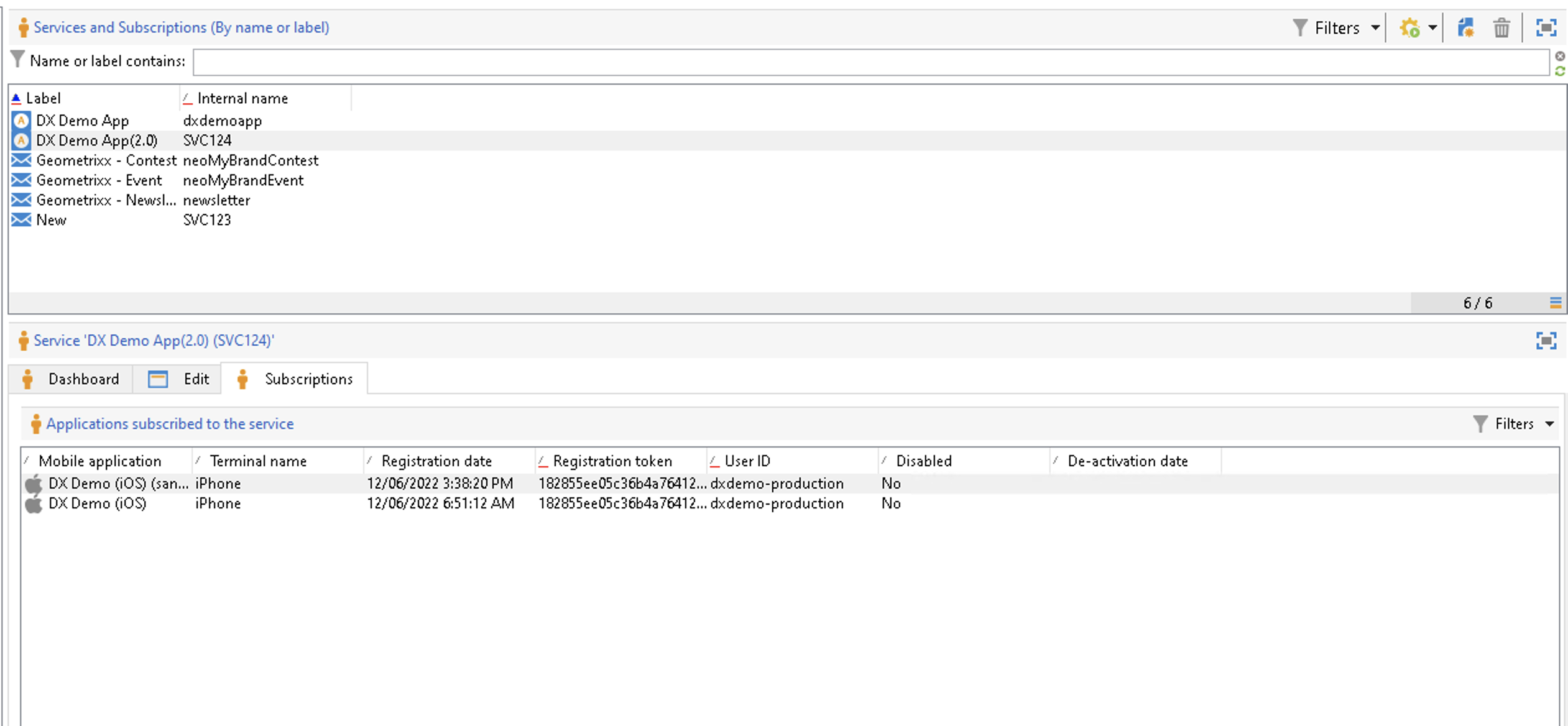Viewport: 1568px width, 726px height.
Task: Select the Geometrixx - Event service
Action: pyautogui.click(x=788, y=180)
